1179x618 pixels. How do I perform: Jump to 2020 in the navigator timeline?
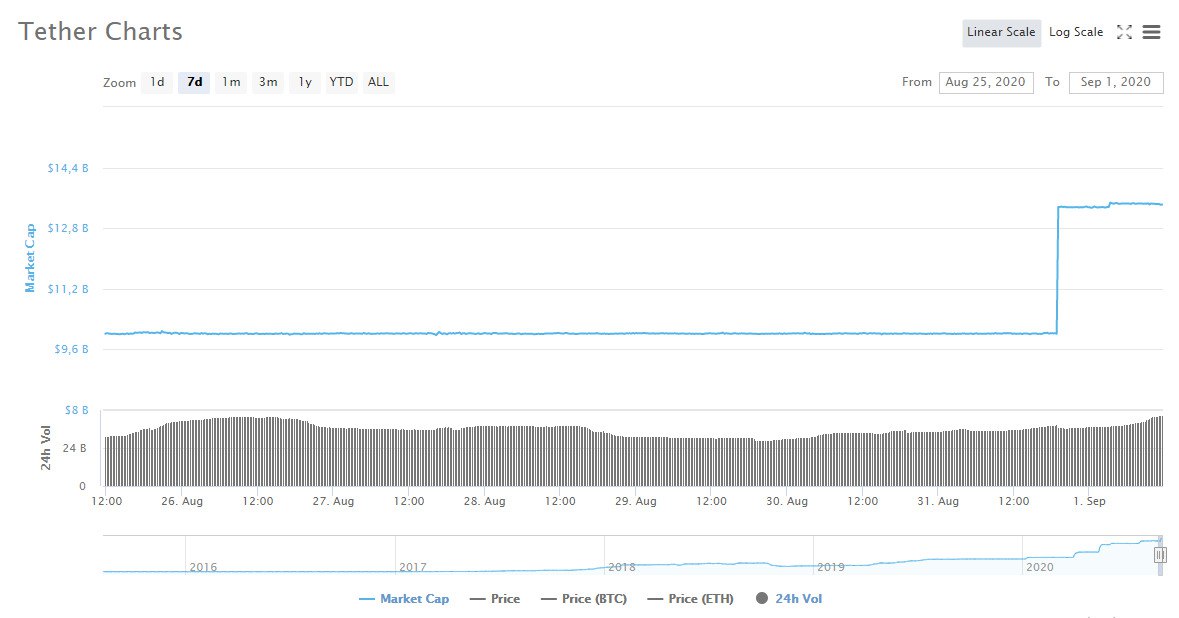tap(1040, 567)
